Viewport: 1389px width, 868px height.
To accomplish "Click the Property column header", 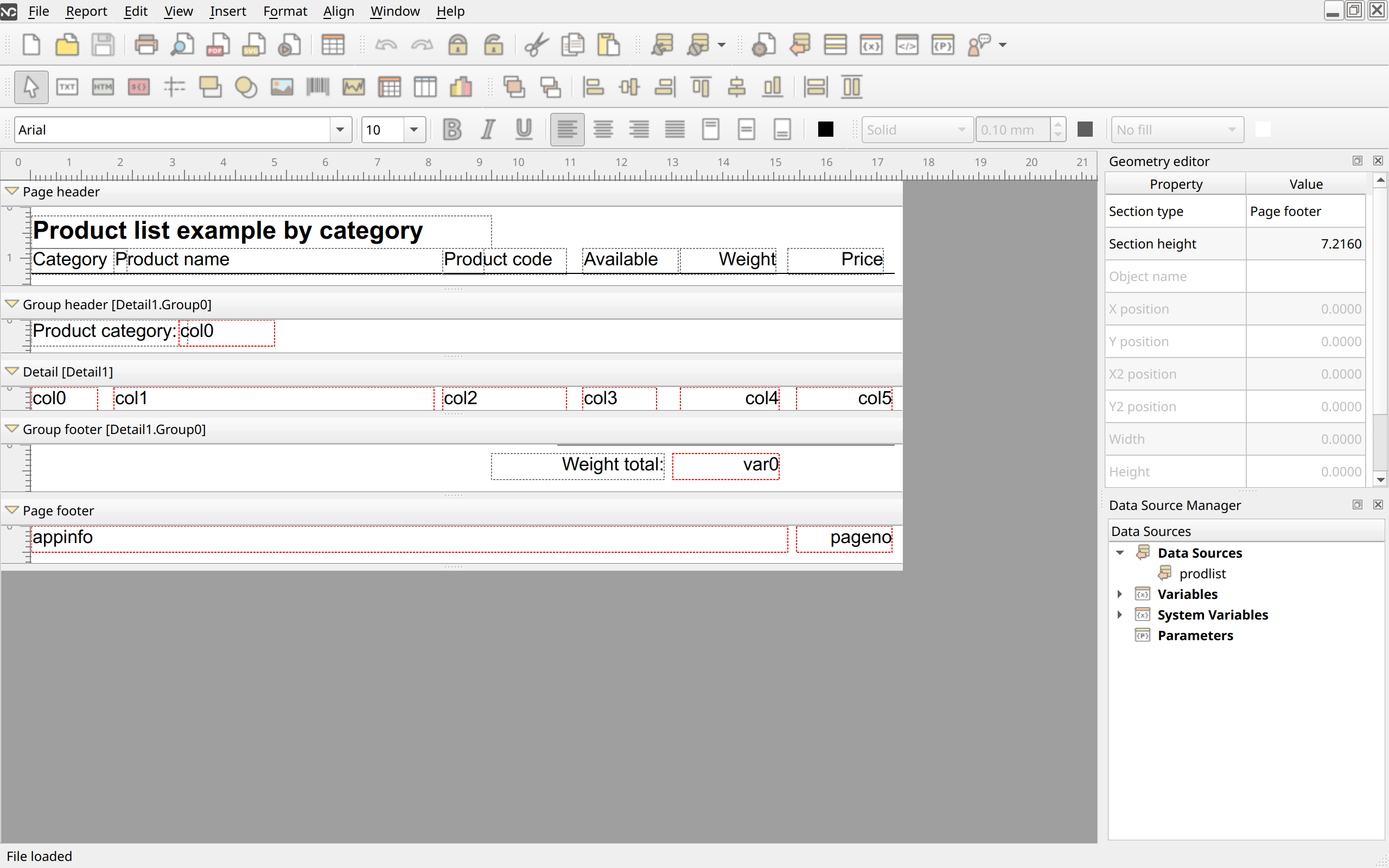I will pyautogui.click(x=1175, y=184).
